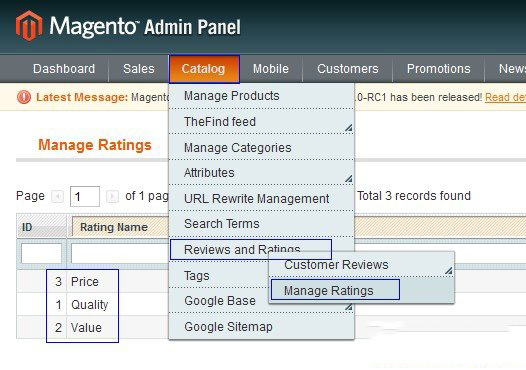Go to next page arrow icon
This screenshot has width=526, height=370.
tap(112, 196)
